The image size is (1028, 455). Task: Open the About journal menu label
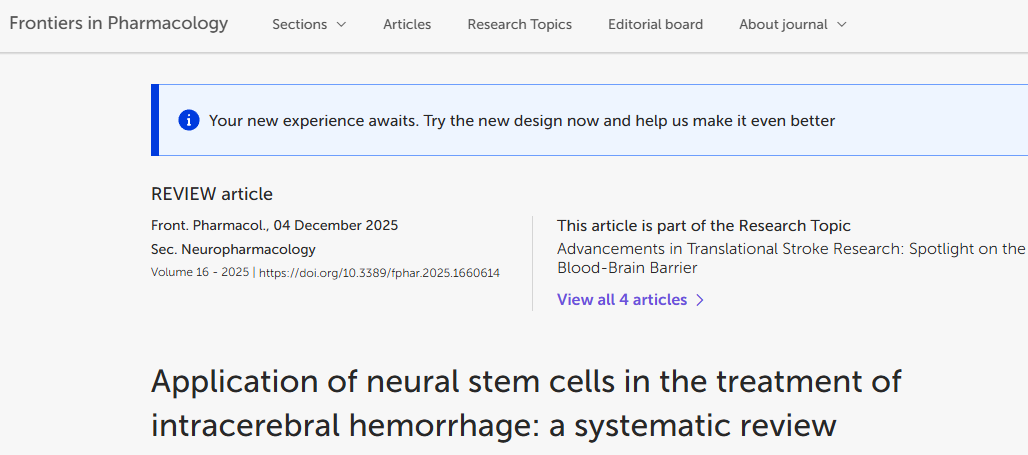click(784, 24)
